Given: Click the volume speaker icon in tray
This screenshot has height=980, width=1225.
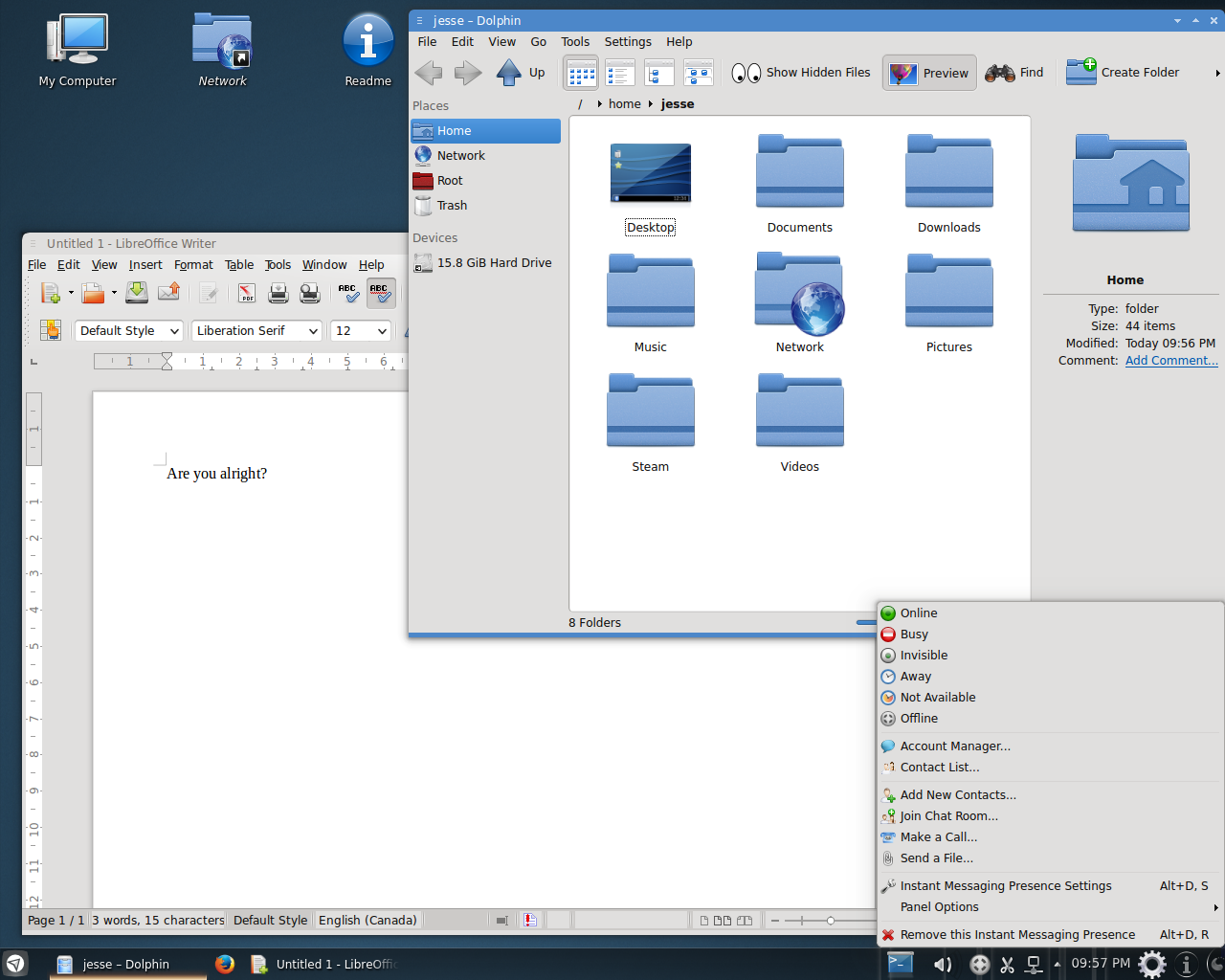Looking at the screenshot, I should [x=943, y=965].
